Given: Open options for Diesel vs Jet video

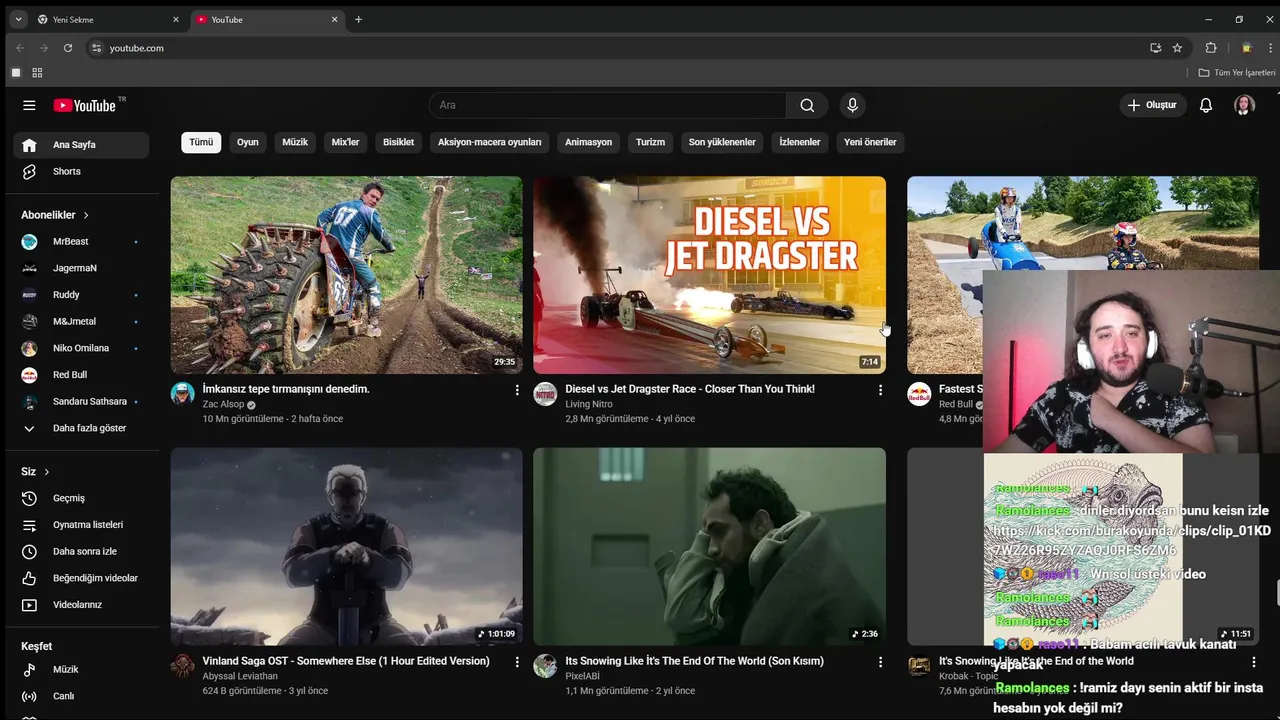Looking at the screenshot, I should 880,390.
